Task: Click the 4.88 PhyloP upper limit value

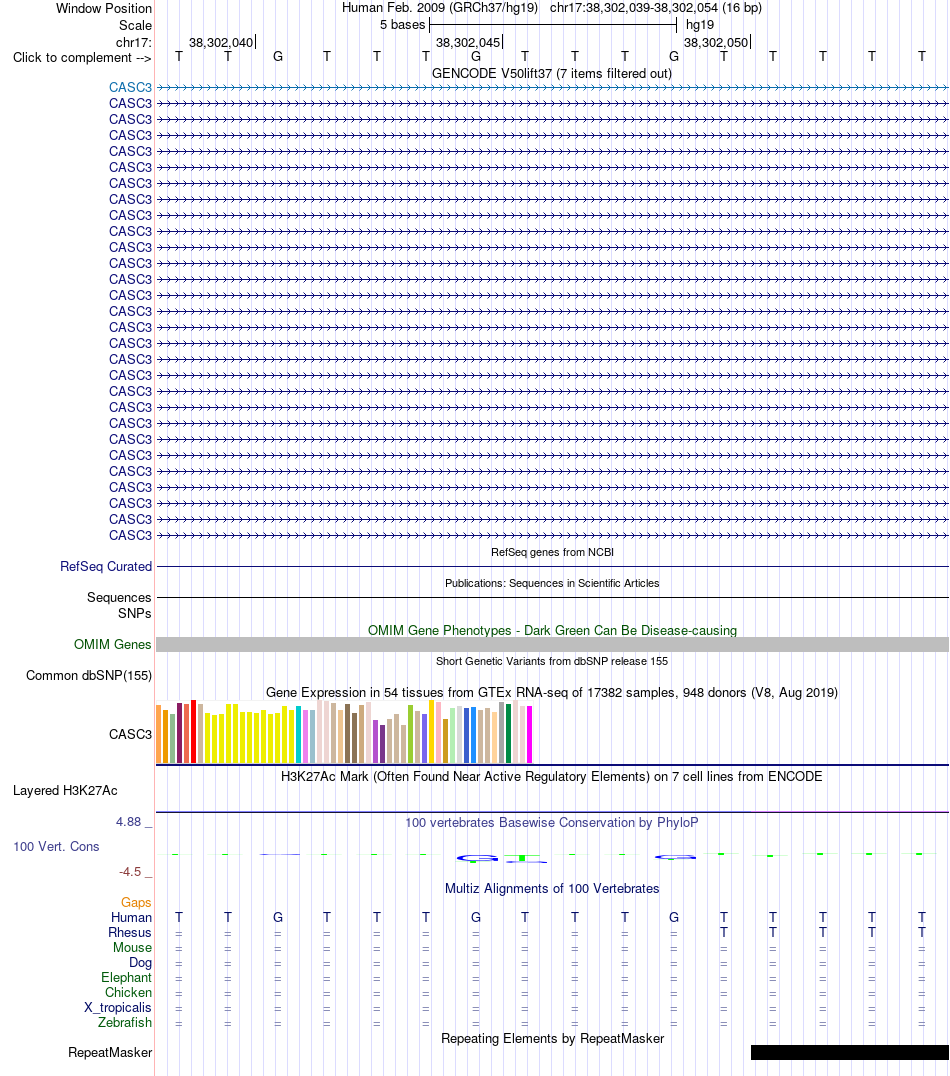Action: (128, 822)
